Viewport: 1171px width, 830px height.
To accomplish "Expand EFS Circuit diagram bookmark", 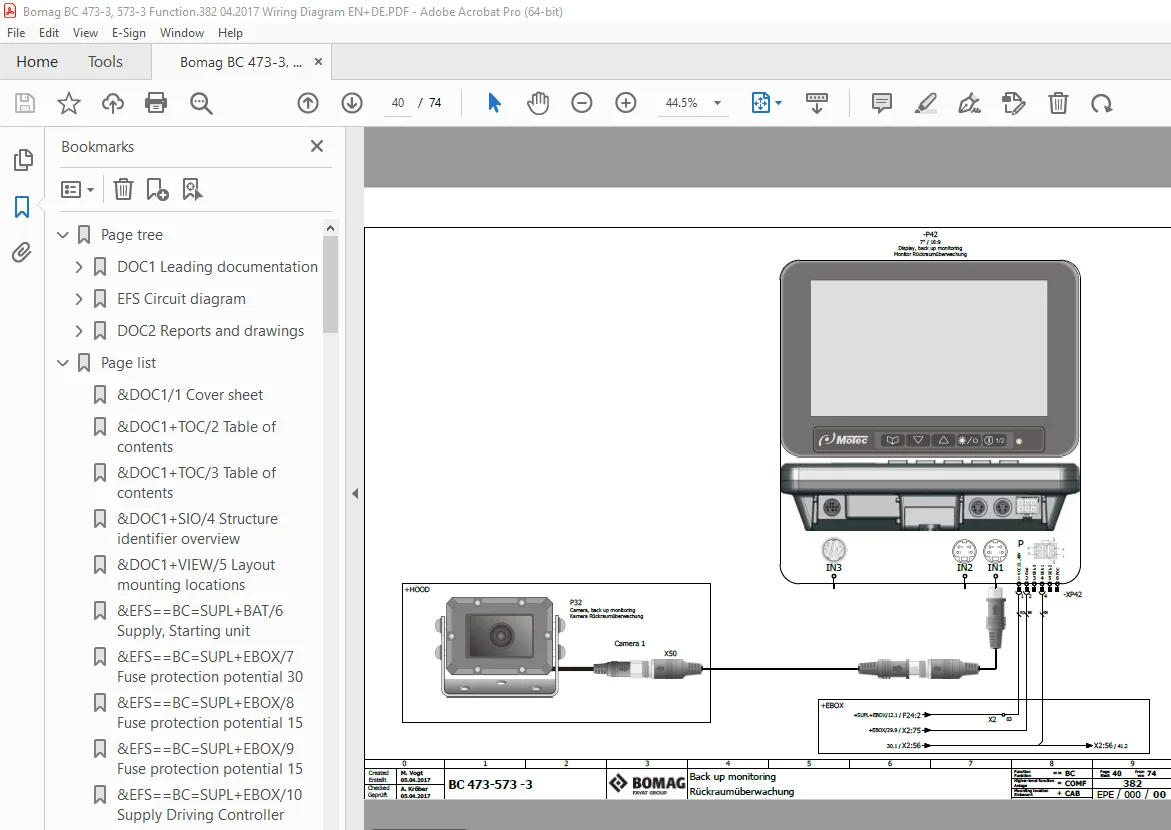I will (x=79, y=299).
